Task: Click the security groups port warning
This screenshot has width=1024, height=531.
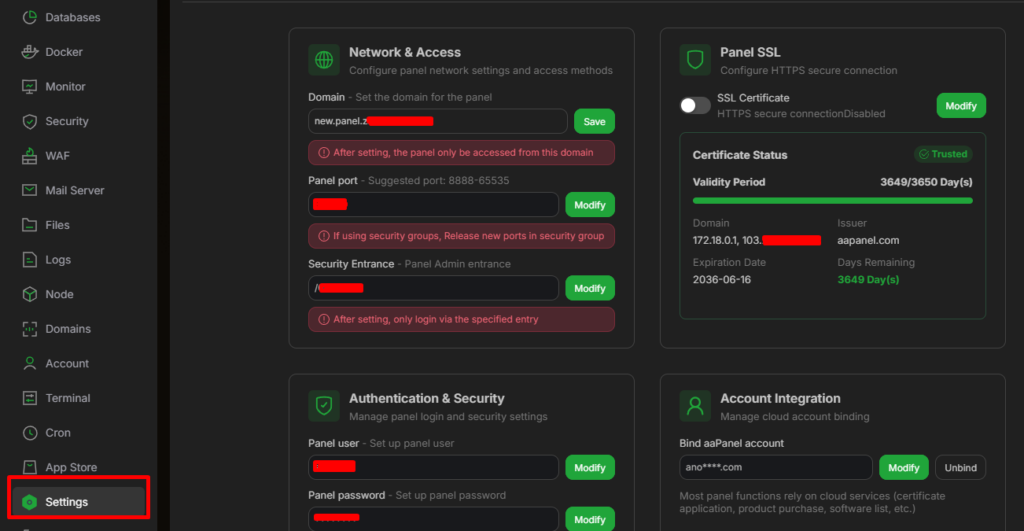Action: pyautogui.click(x=461, y=236)
